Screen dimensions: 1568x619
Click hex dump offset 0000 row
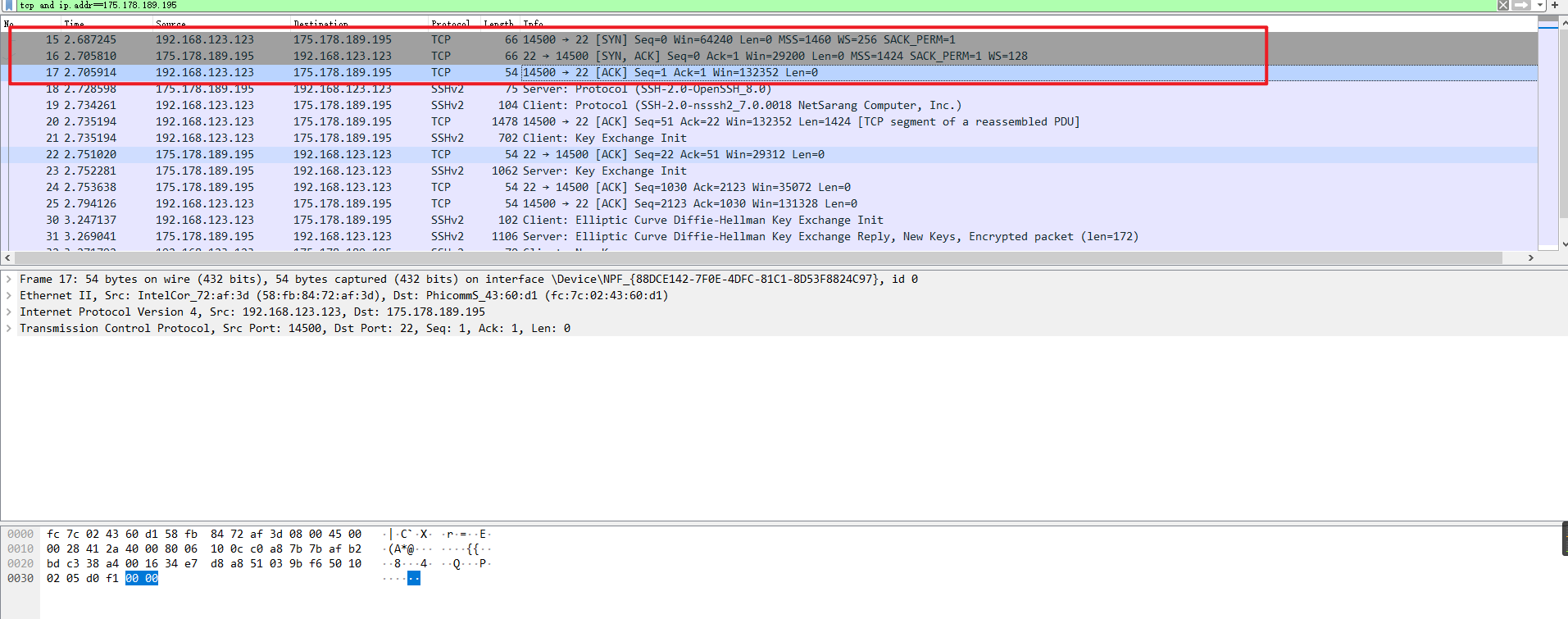(20, 534)
